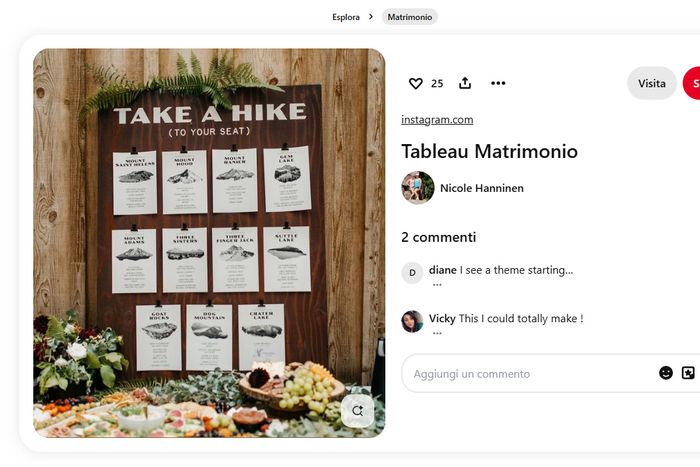Click diane's avatar circle
The height and width of the screenshot is (467, 700).
[412, 273]
